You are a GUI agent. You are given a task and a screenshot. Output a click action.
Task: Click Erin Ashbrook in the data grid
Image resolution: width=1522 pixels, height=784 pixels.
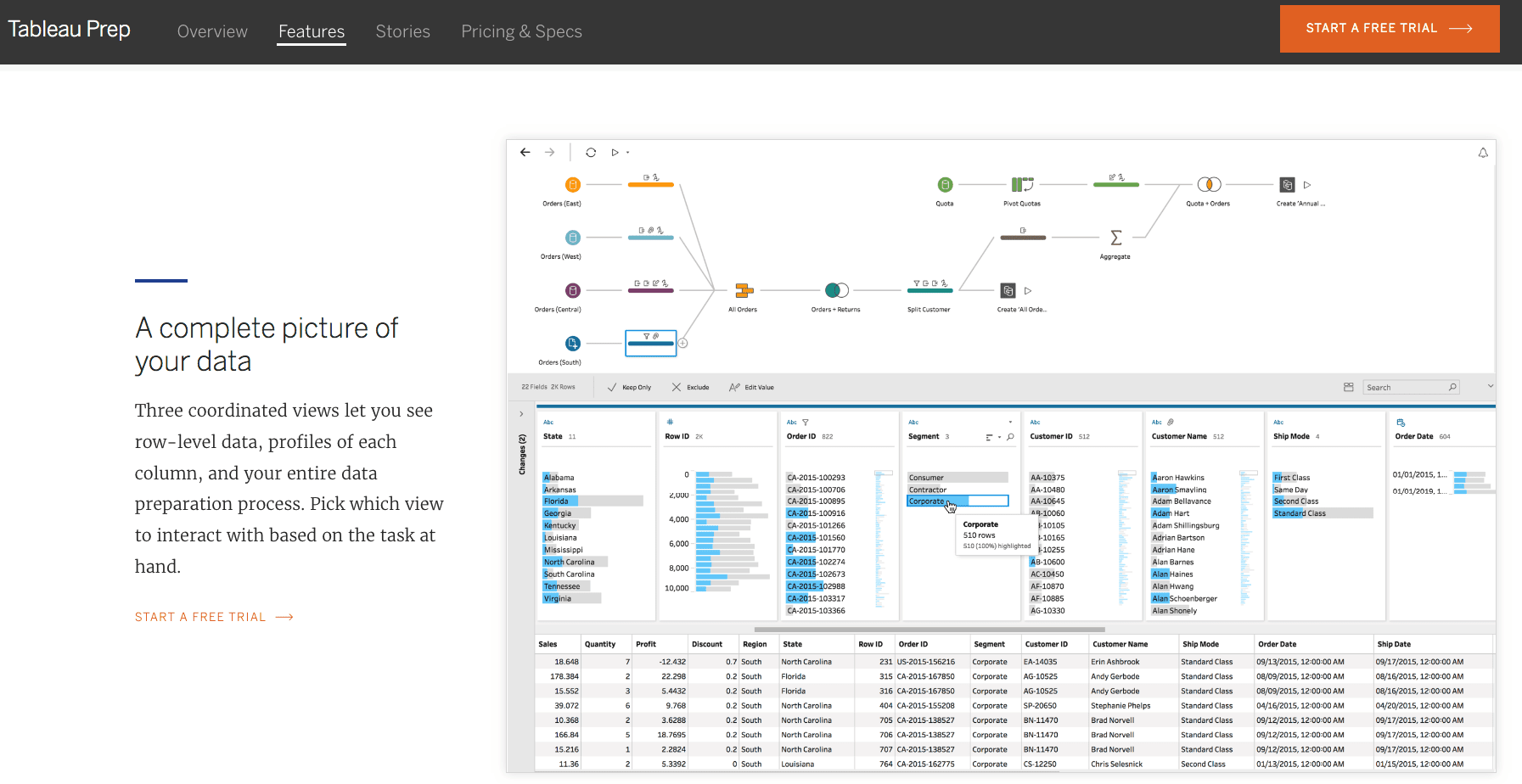pyautogui.click(x=1115, y=662)
